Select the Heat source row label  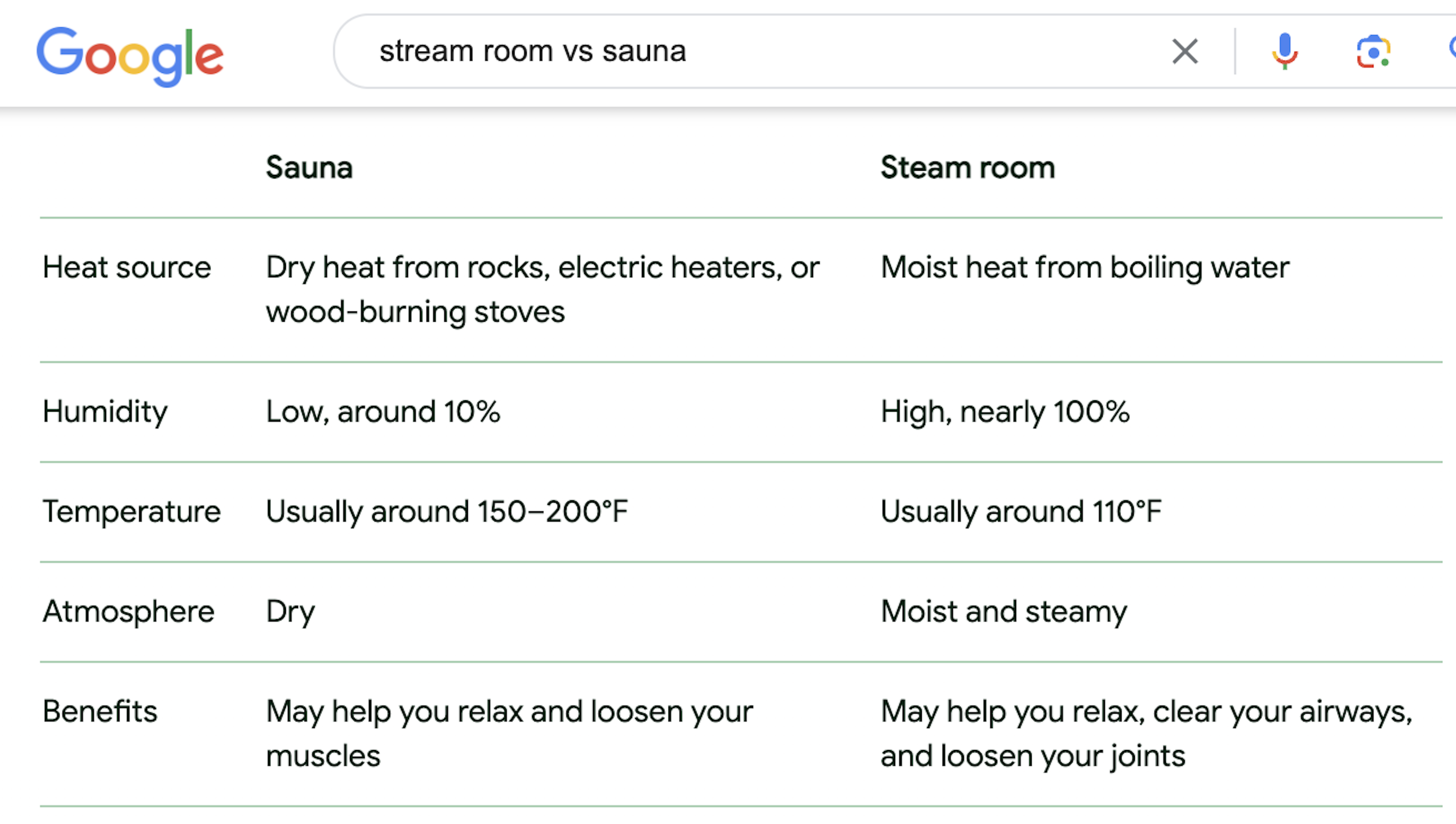point(127,267)
